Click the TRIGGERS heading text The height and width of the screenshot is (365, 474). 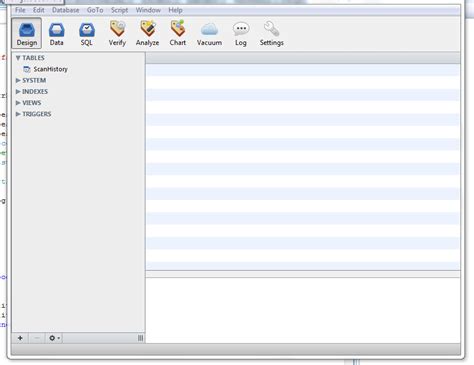coord(37,114)
